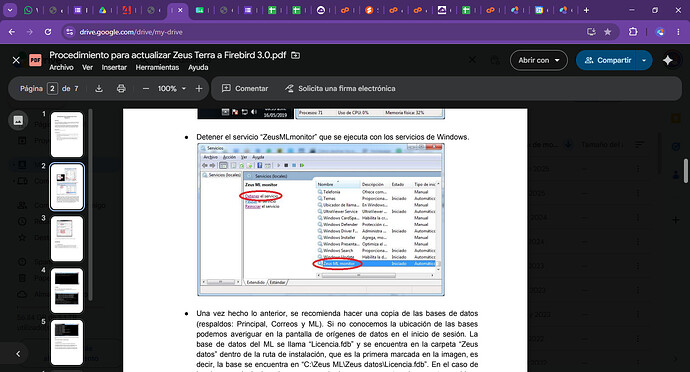Open the Archivo menu

pos(61,67)
